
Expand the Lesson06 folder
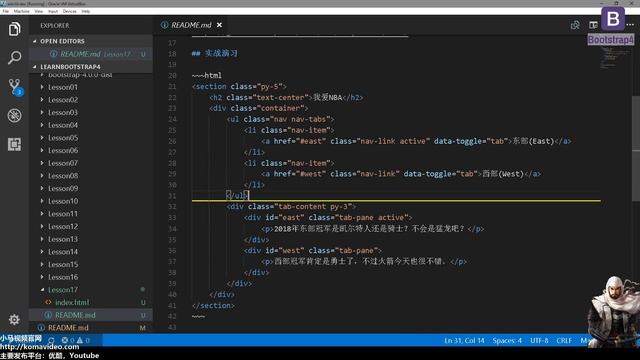click(42, 150)
